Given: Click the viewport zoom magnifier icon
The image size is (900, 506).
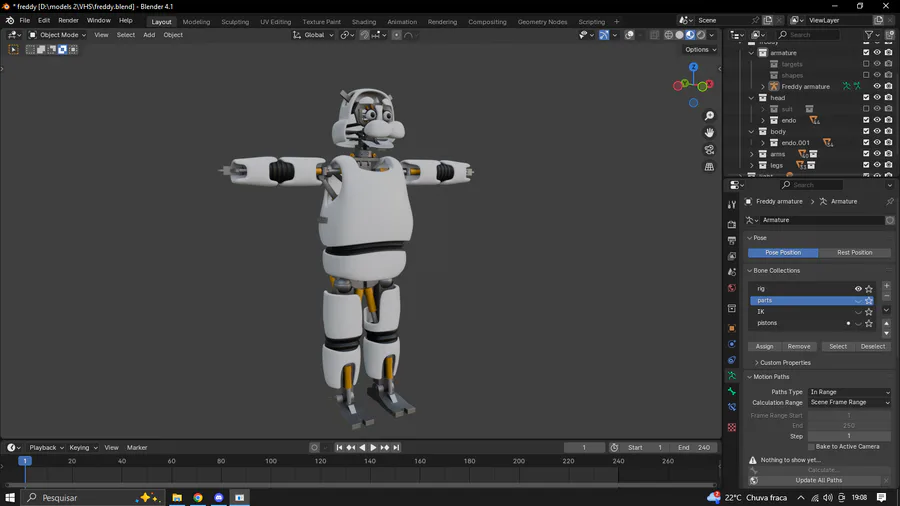Looking at the screenshot, I should coord(709,116).
